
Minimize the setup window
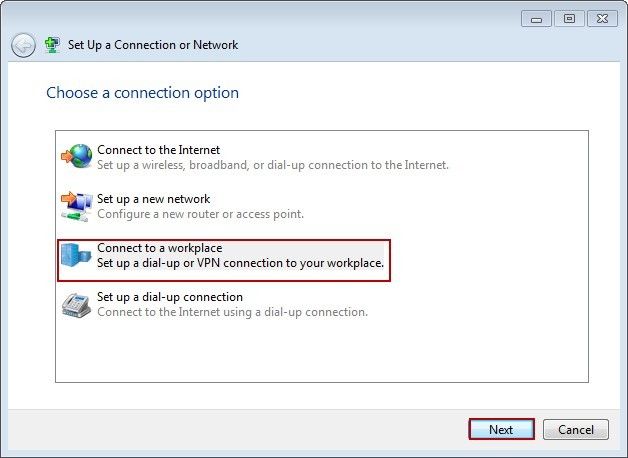click(x=537, y=19)
